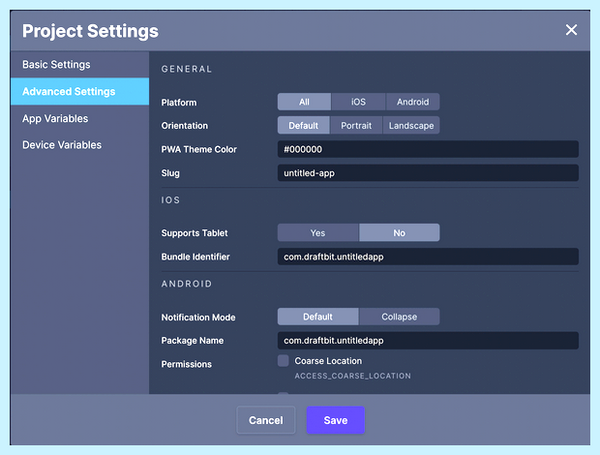Set Orientation to Default
Image resolution: width=600 pixels, height=455 pixels.
tap(303, 126)
